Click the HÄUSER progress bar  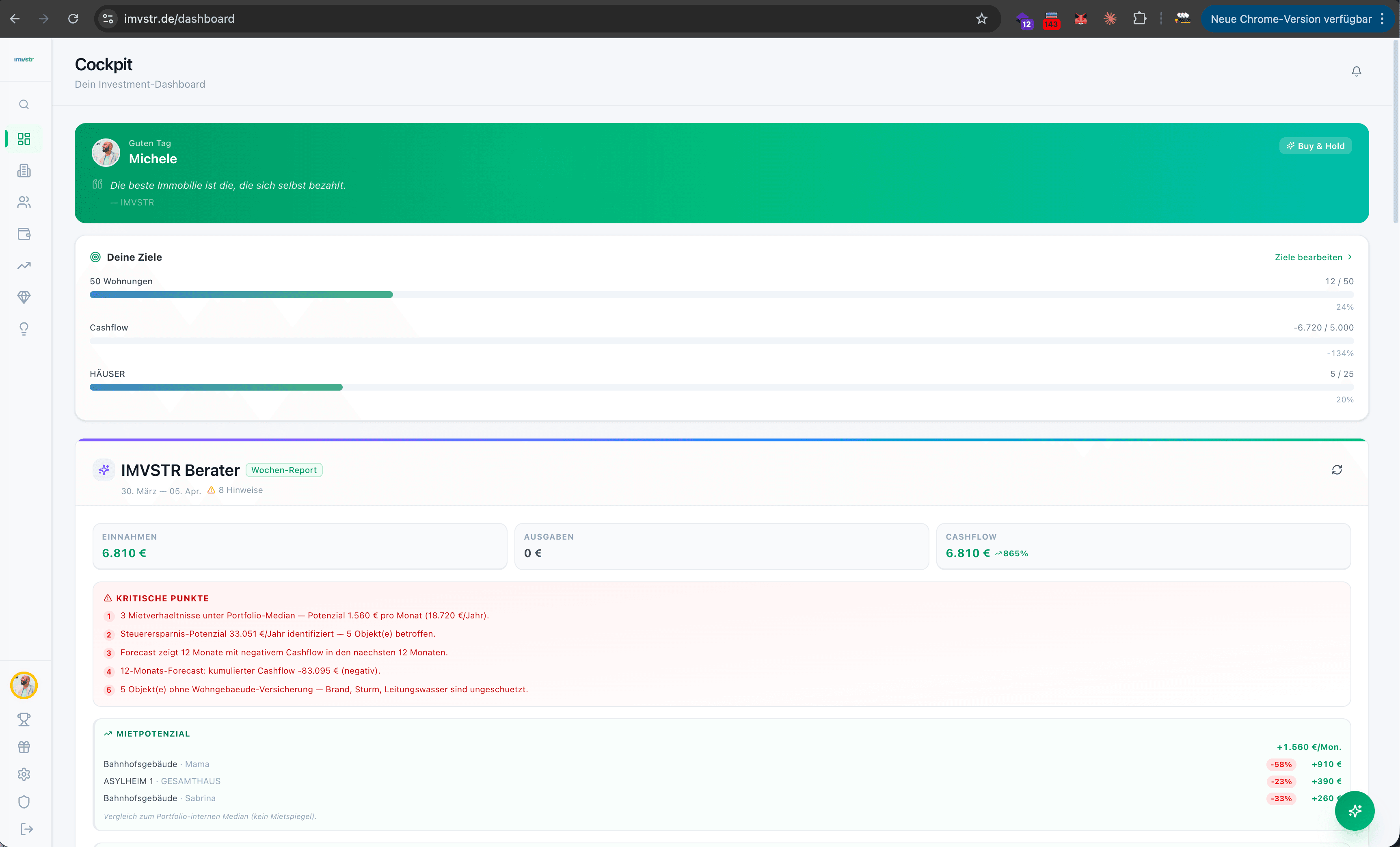tap(722, 387)
